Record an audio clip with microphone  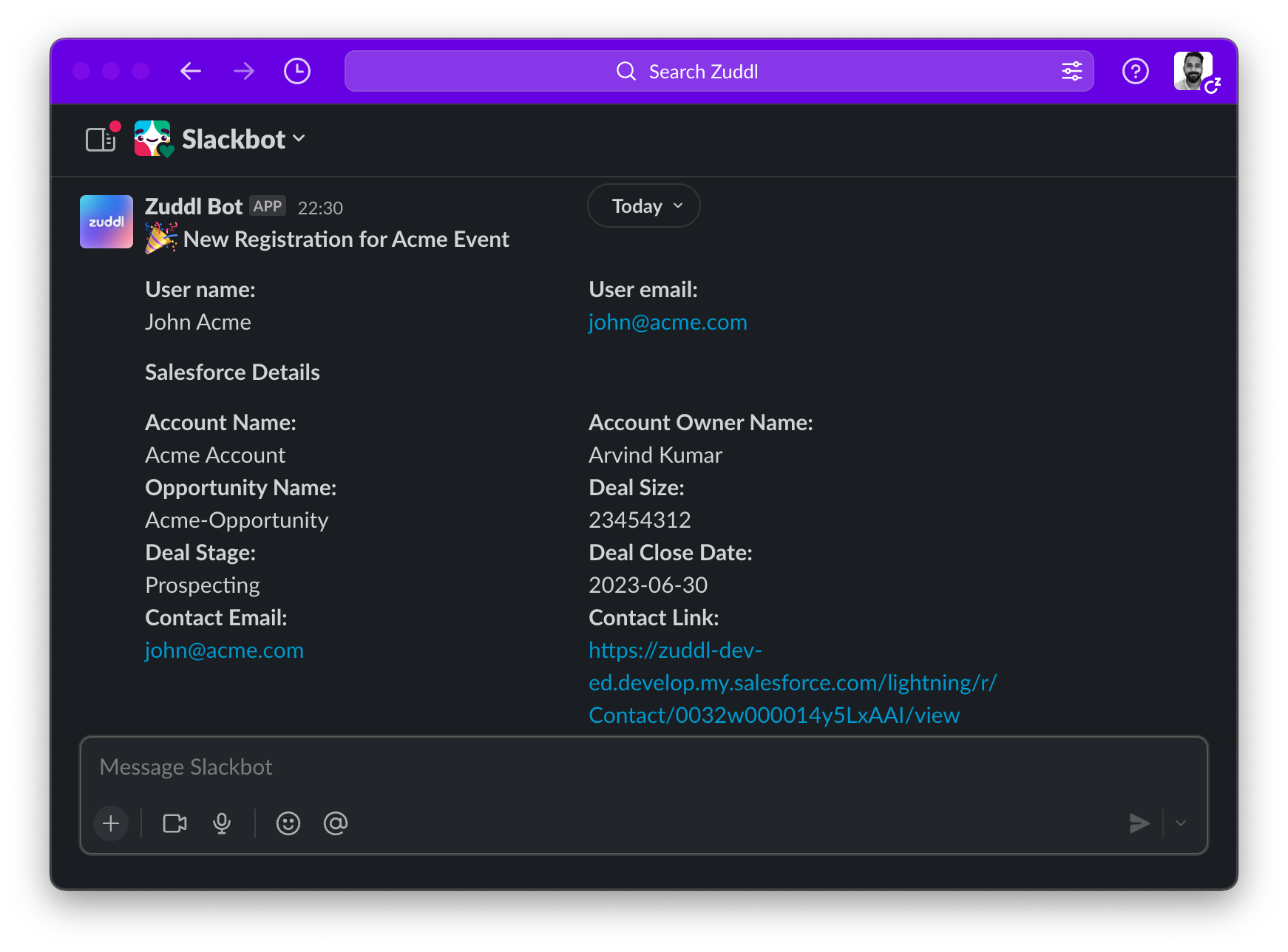tap(222, 823)
